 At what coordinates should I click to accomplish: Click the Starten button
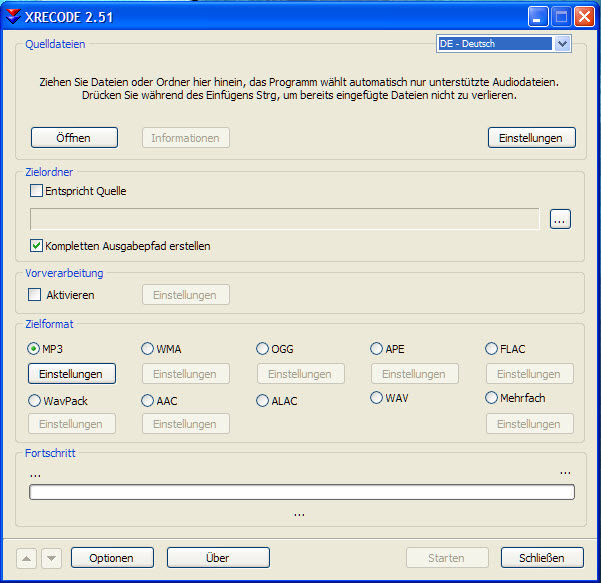(447, 558)
